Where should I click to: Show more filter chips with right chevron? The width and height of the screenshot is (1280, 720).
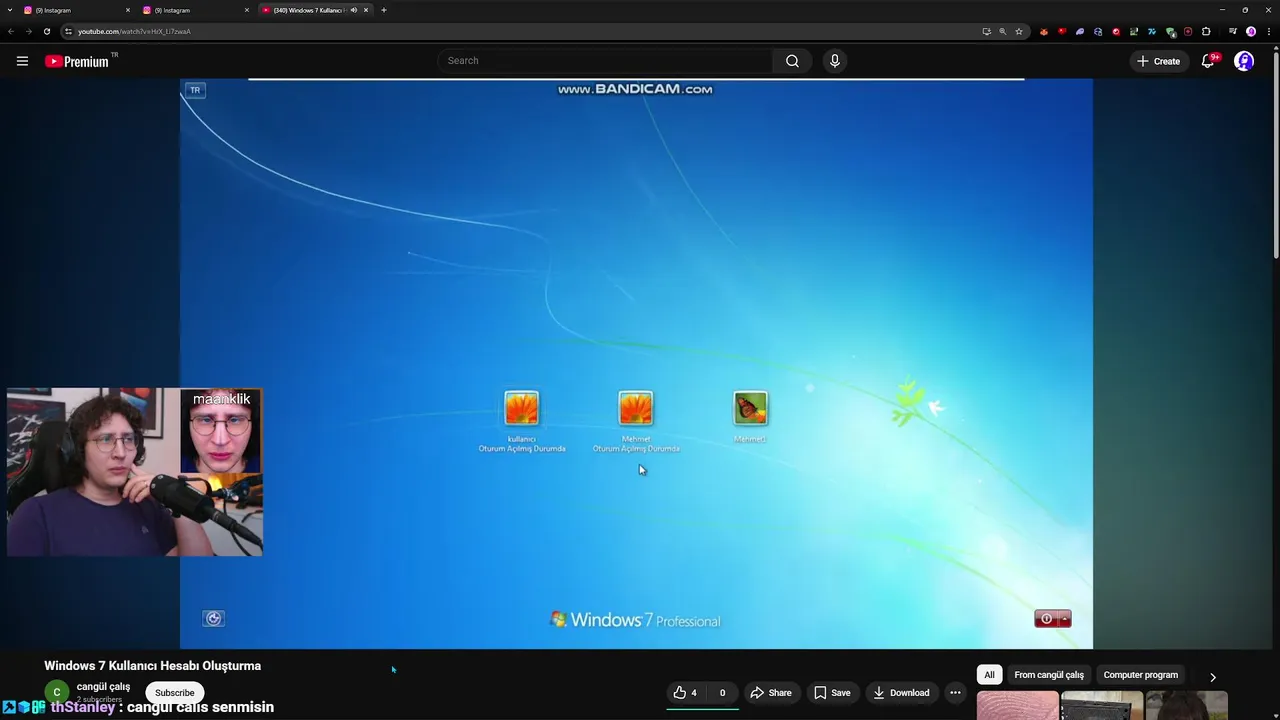click(x=1213, y=677)
